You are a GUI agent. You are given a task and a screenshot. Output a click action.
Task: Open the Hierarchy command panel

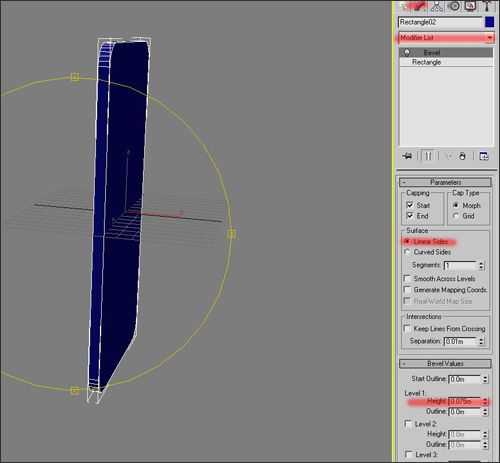pyautogui.click(x=437, y=6)
